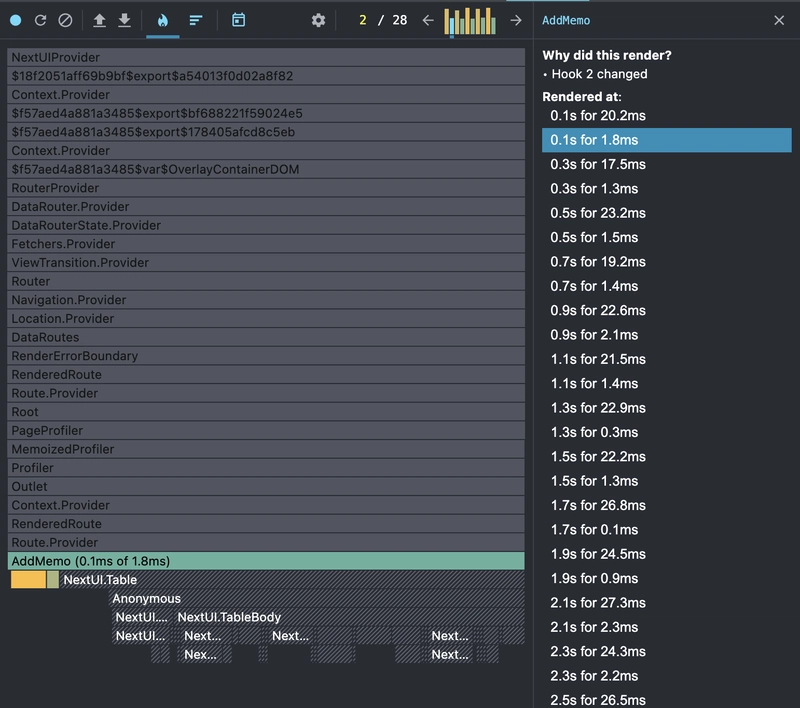Switch to Ranked chart tab
Viewport: 800px width, 708px height.
click(x=196, y=20)
